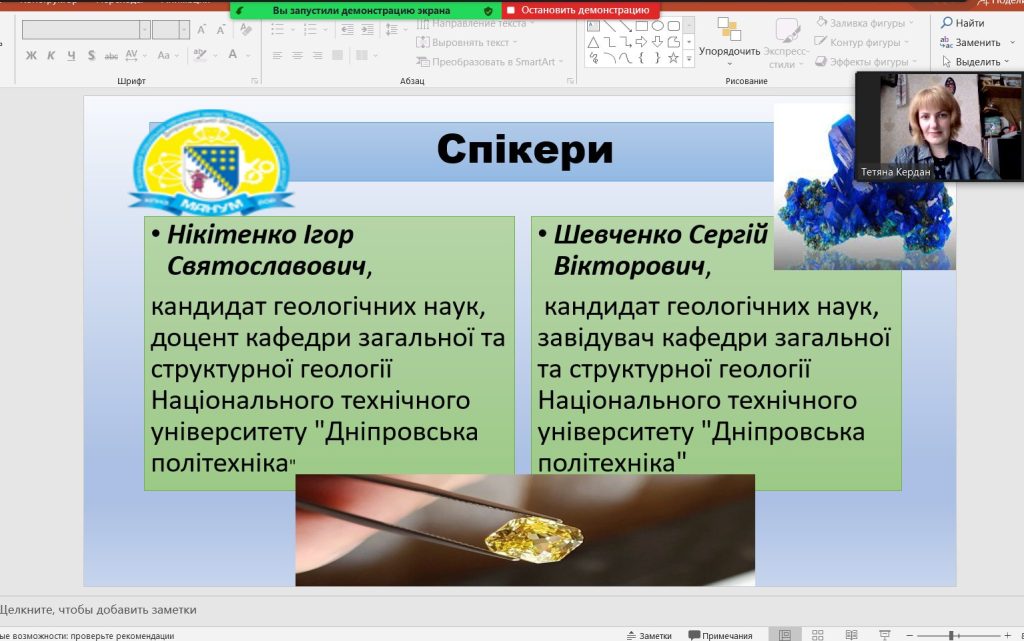Open line spacing options
The width and height of the screenshot is (1024, 641).
394,29
